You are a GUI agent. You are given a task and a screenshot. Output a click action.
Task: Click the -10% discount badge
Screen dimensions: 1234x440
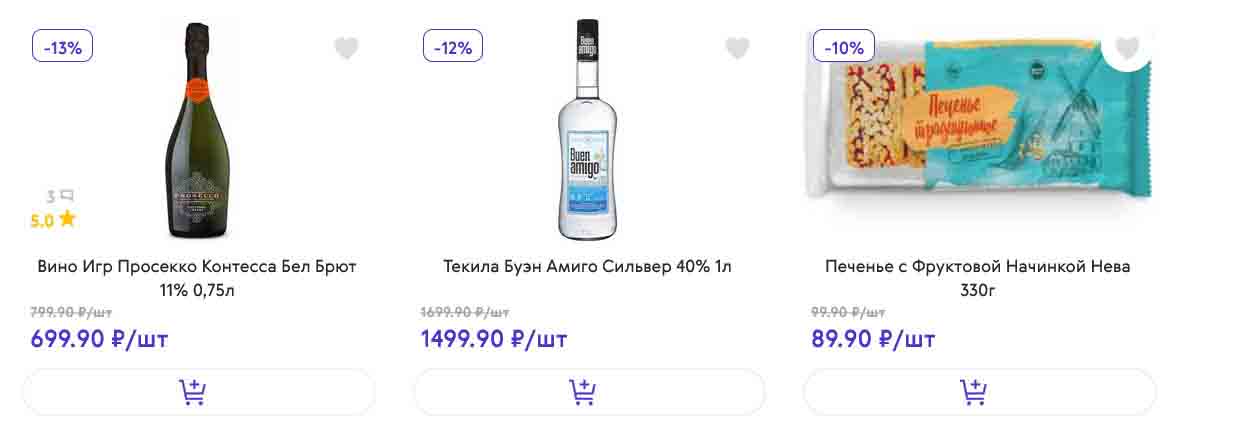coord(844,46)
